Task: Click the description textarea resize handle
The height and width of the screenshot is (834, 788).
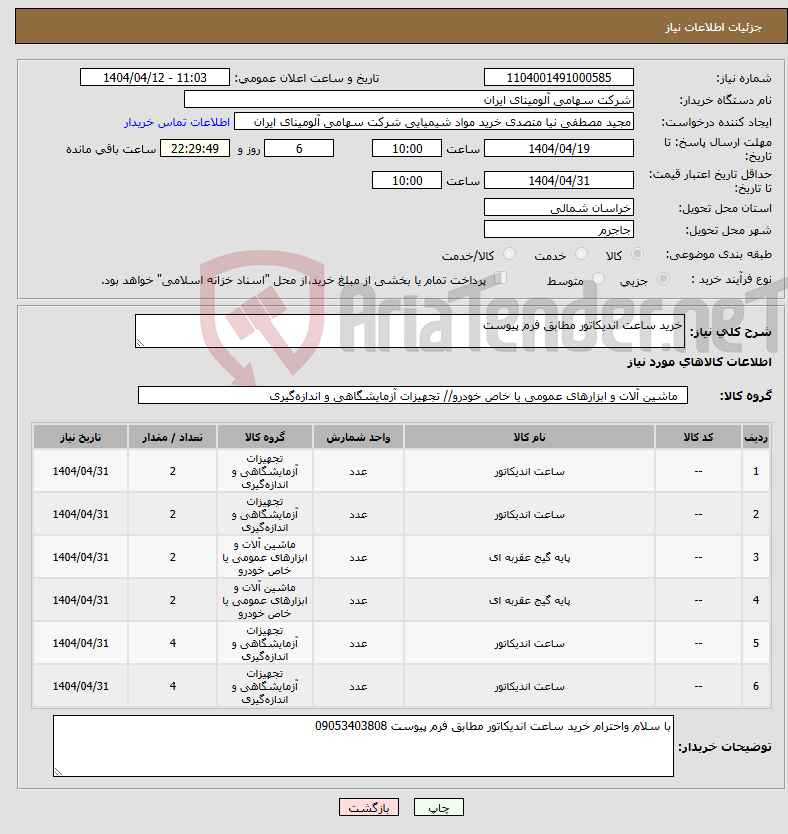Action: click(x=140, y=343)
